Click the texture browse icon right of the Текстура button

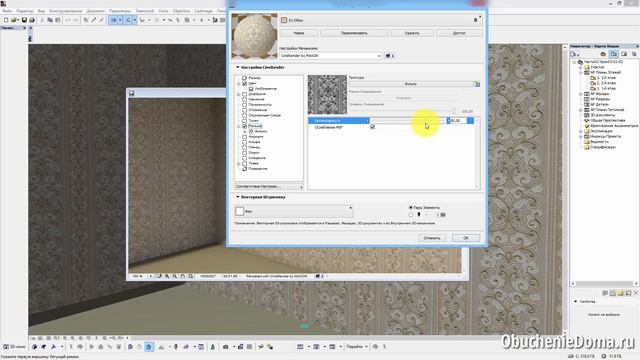(x=477, y=84)
